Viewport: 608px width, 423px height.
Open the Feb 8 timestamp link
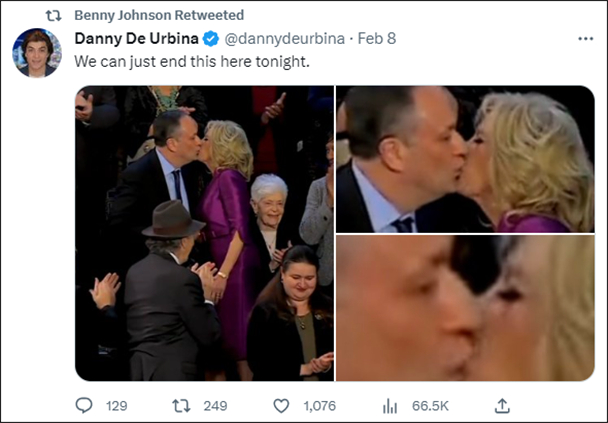coord(377,38)
